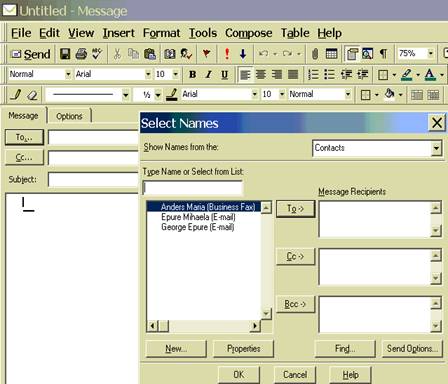
Task: Set low importance blue down arrow
Action: click(243, 54)
